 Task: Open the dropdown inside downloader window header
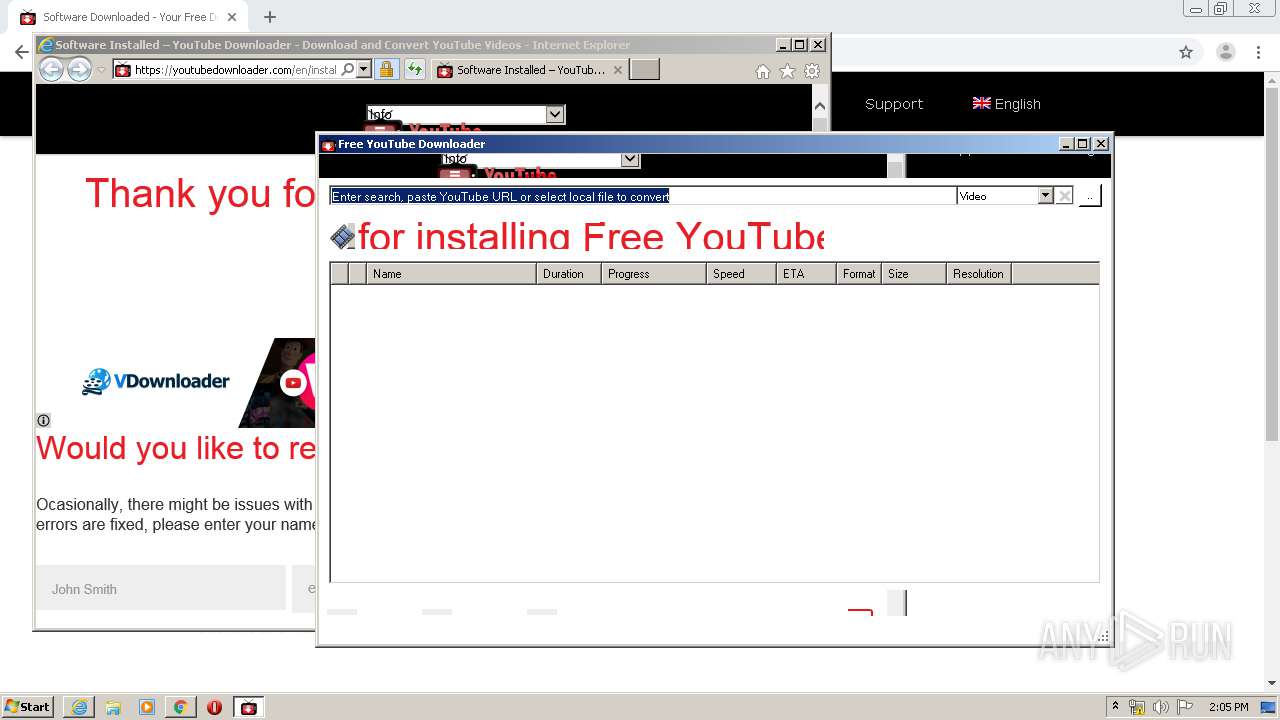pyautogui.click(x=630, y=159)
